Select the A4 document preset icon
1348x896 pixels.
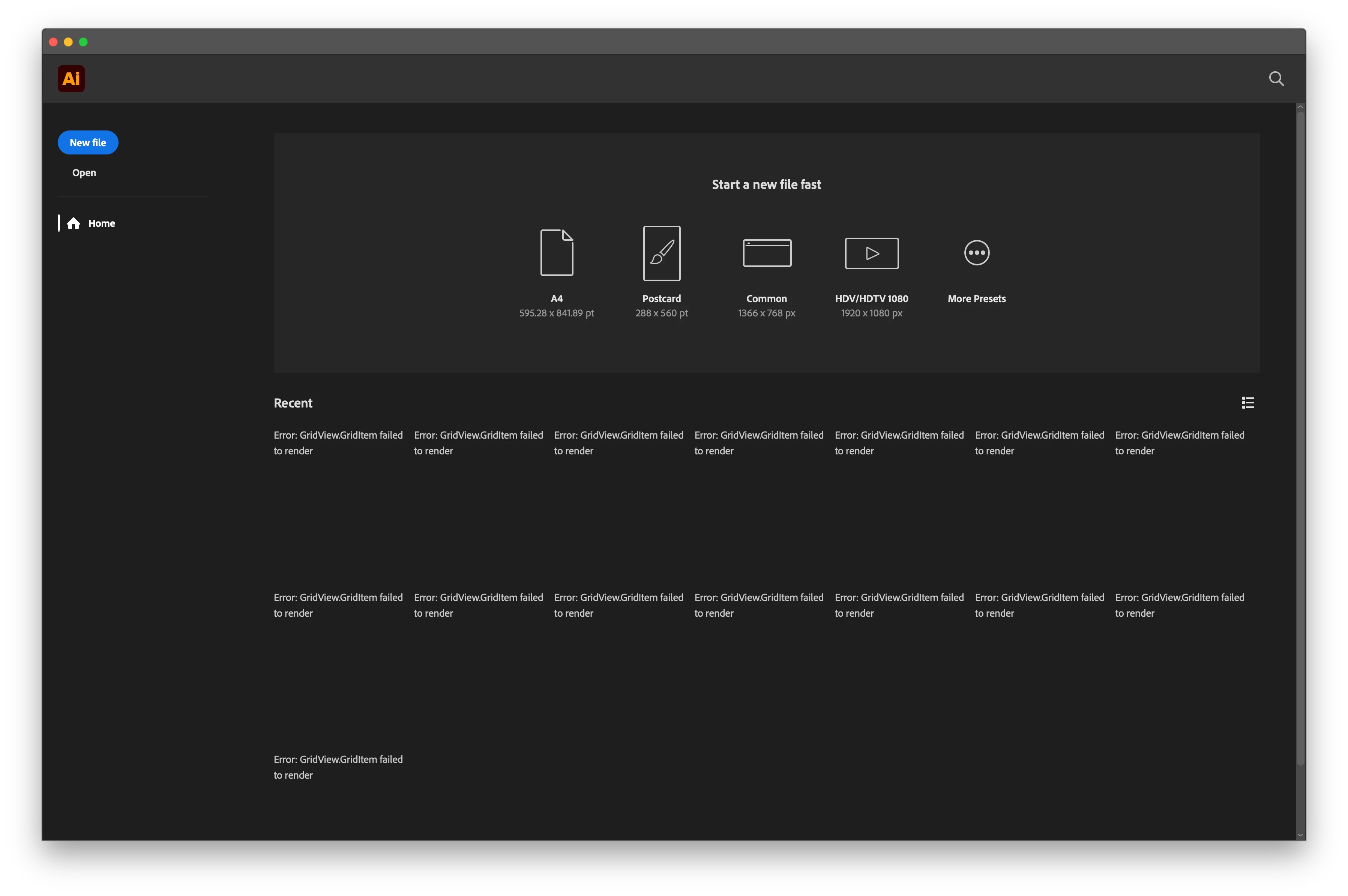coord(556,253)
